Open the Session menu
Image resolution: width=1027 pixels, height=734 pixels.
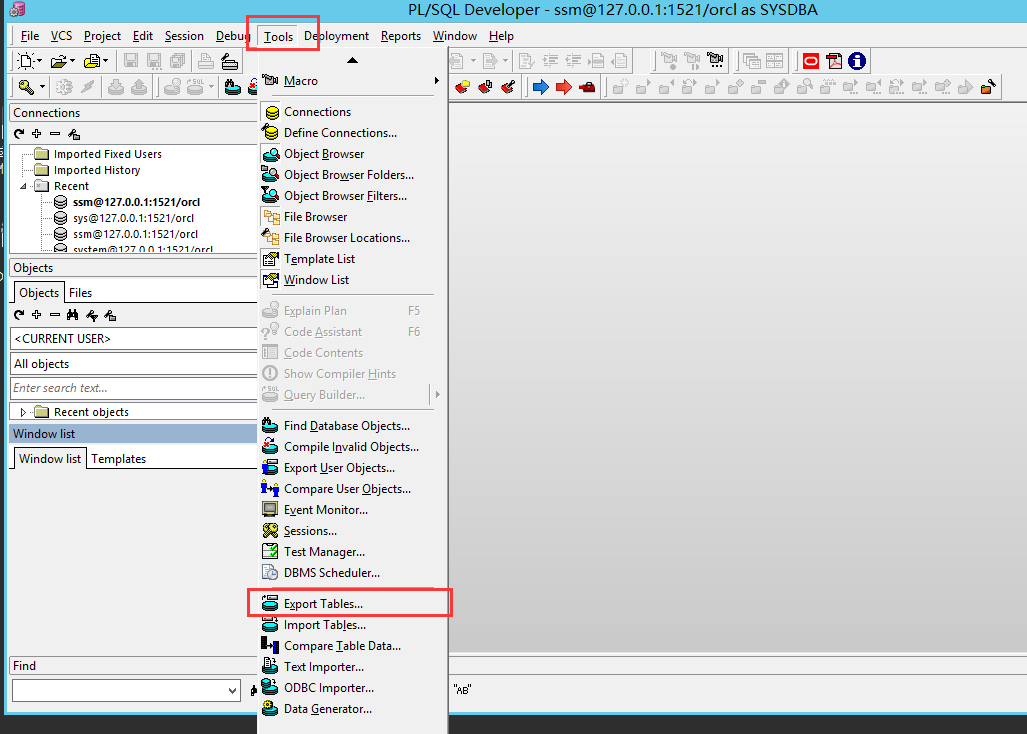[184, 36]
